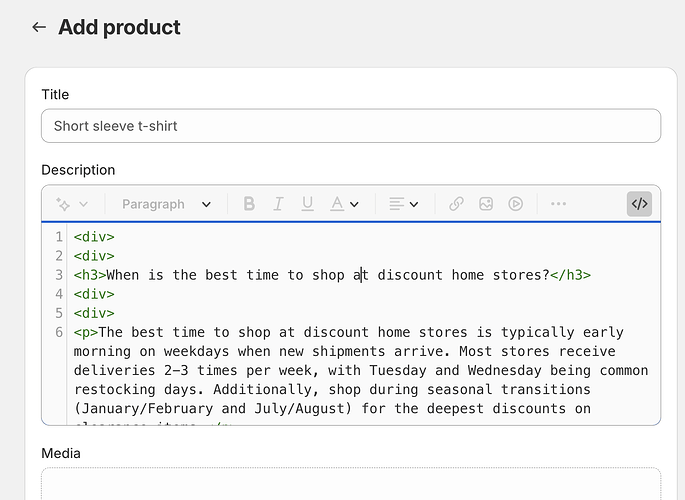Go back using the arrow icon
This screenshot has width=685, height=500.
(39, 27)
